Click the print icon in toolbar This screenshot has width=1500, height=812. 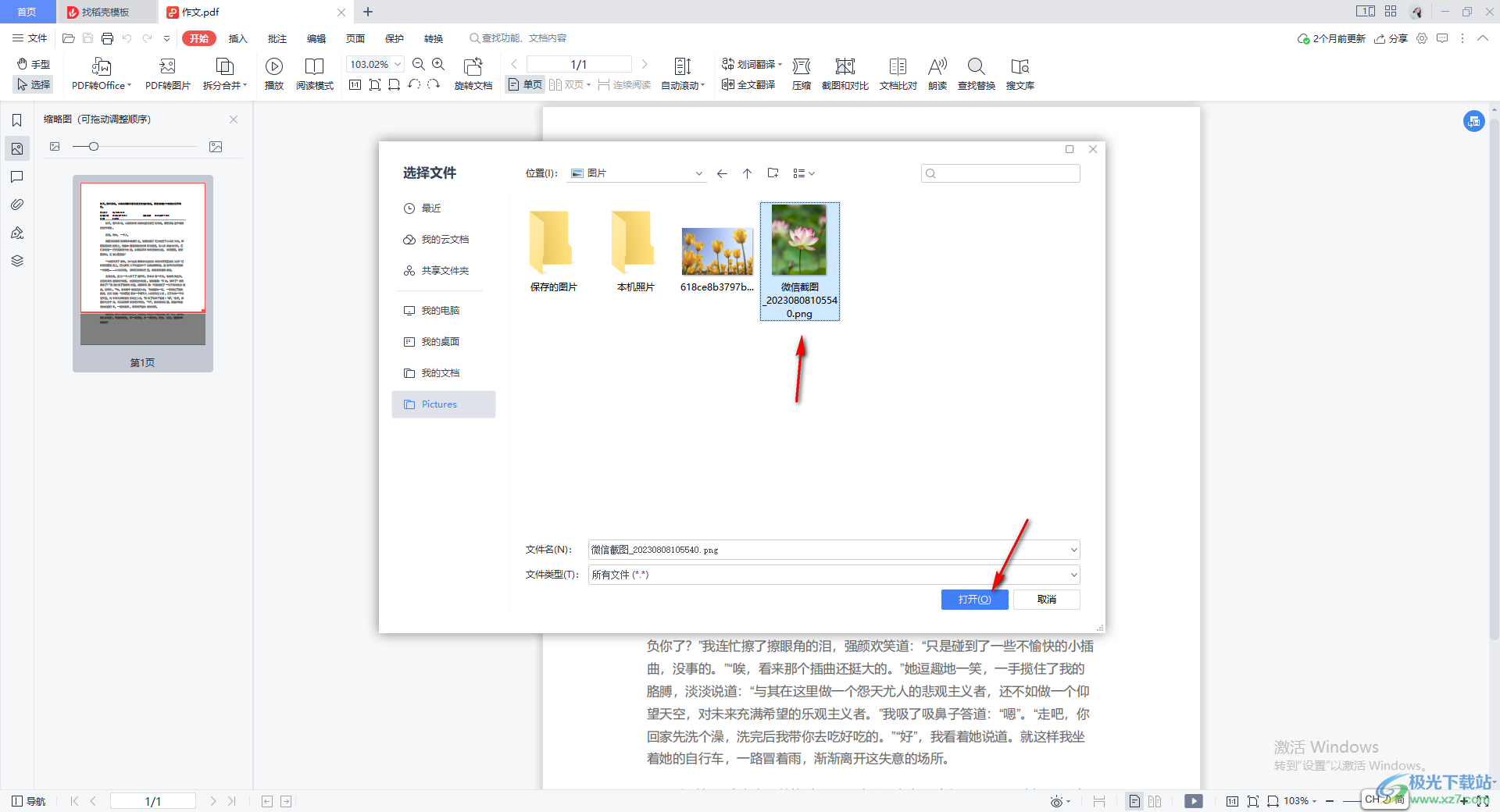tap(107, 38)
